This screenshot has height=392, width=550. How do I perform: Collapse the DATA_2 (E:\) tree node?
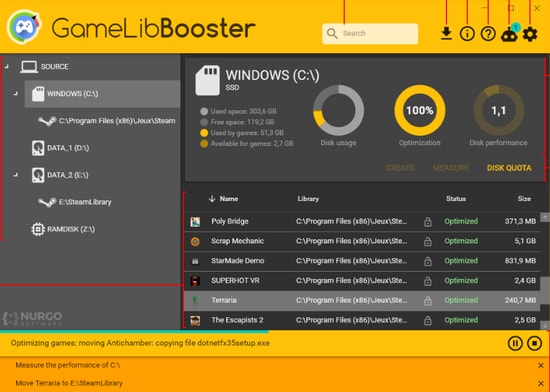(x=15, y=175)
